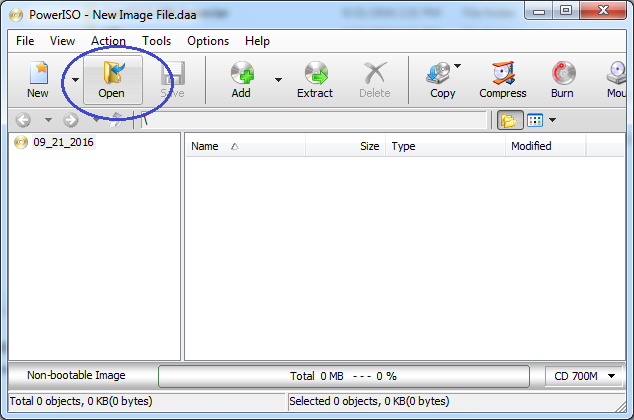Open the Action menu

pos(108,41)
